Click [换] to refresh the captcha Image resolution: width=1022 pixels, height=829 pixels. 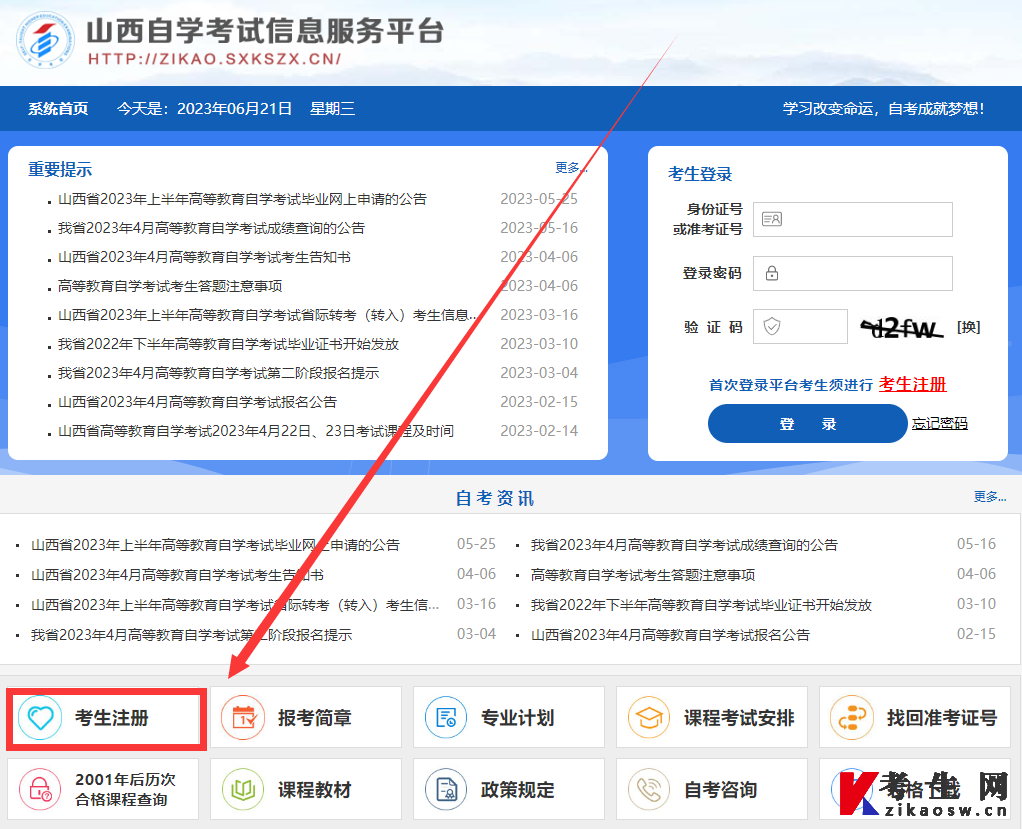969,327
